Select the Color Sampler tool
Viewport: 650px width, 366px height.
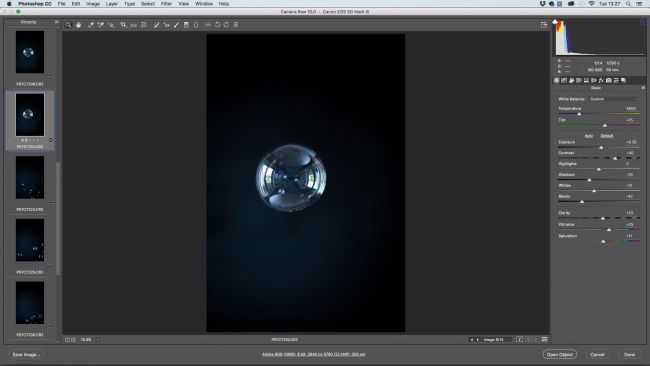tap(101, 25)
